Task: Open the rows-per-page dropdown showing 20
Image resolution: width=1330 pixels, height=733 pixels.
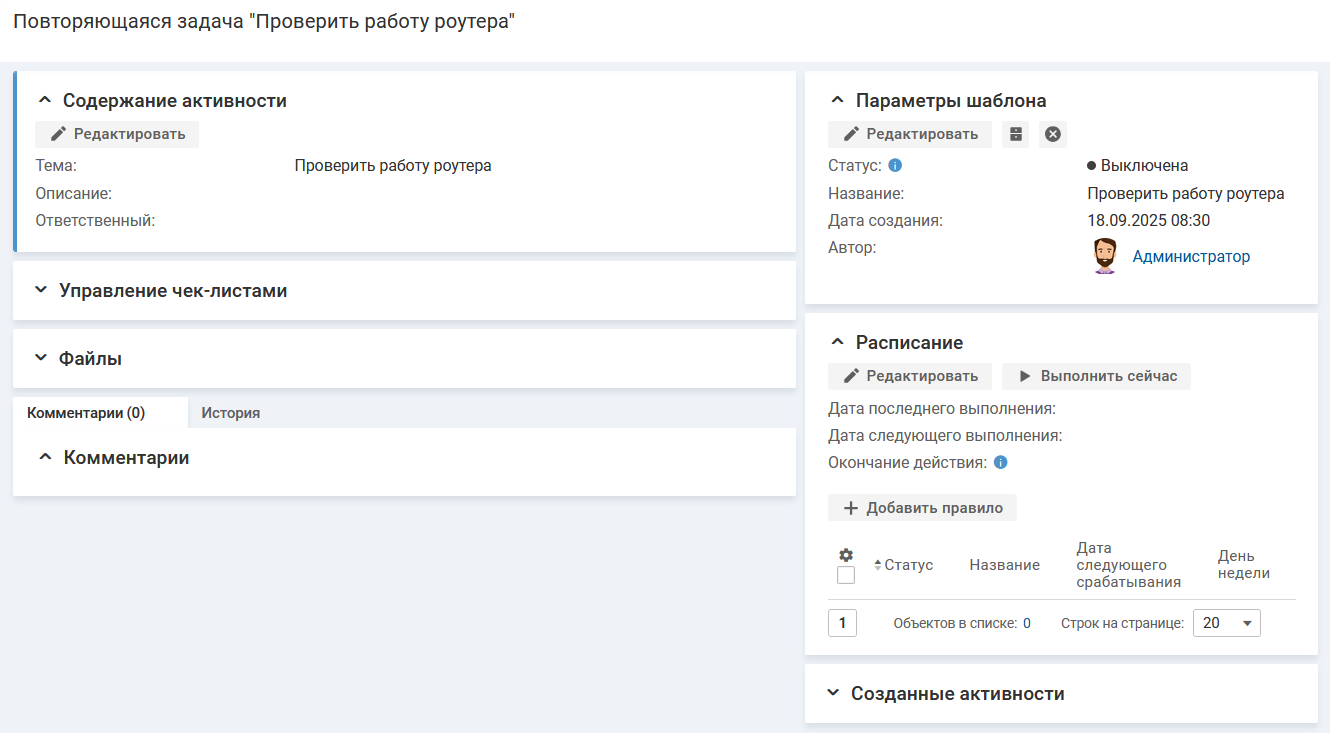Action: tap(1226, 623)
